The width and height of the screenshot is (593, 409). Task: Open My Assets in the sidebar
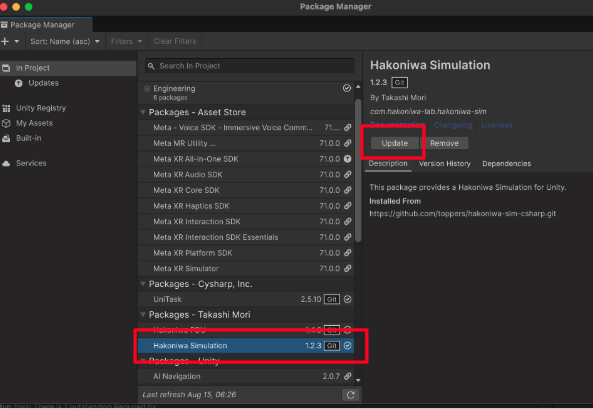click(x=34, y=123)
